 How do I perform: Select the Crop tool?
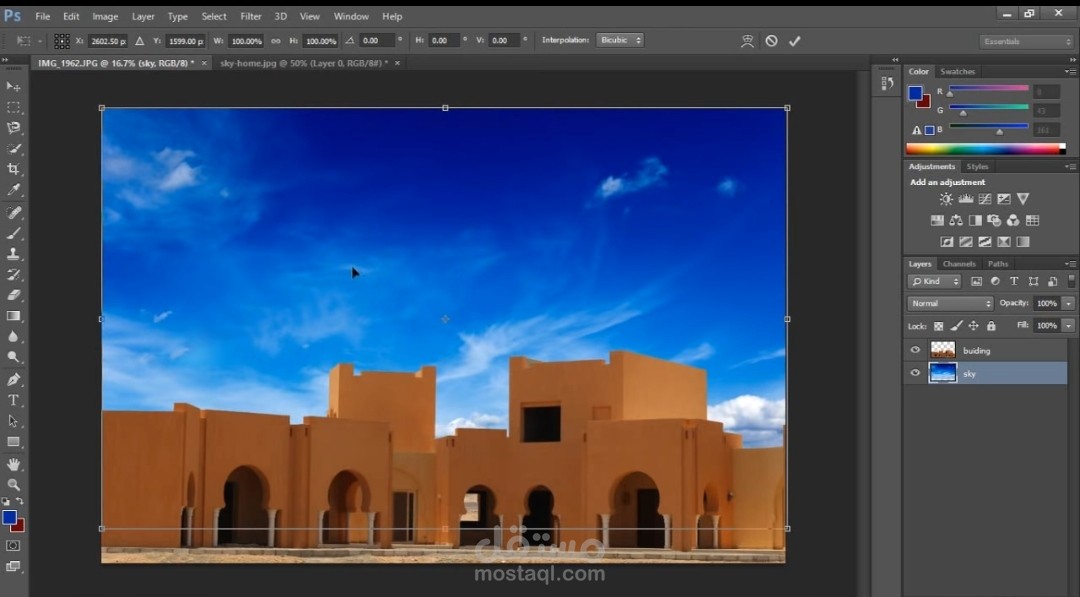(x=13, y=168)
